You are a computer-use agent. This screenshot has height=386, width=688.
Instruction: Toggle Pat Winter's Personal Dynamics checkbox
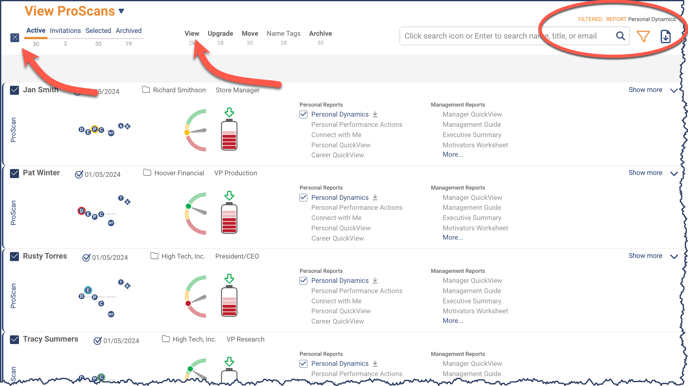pyautogui.click(x=303, y=197)
